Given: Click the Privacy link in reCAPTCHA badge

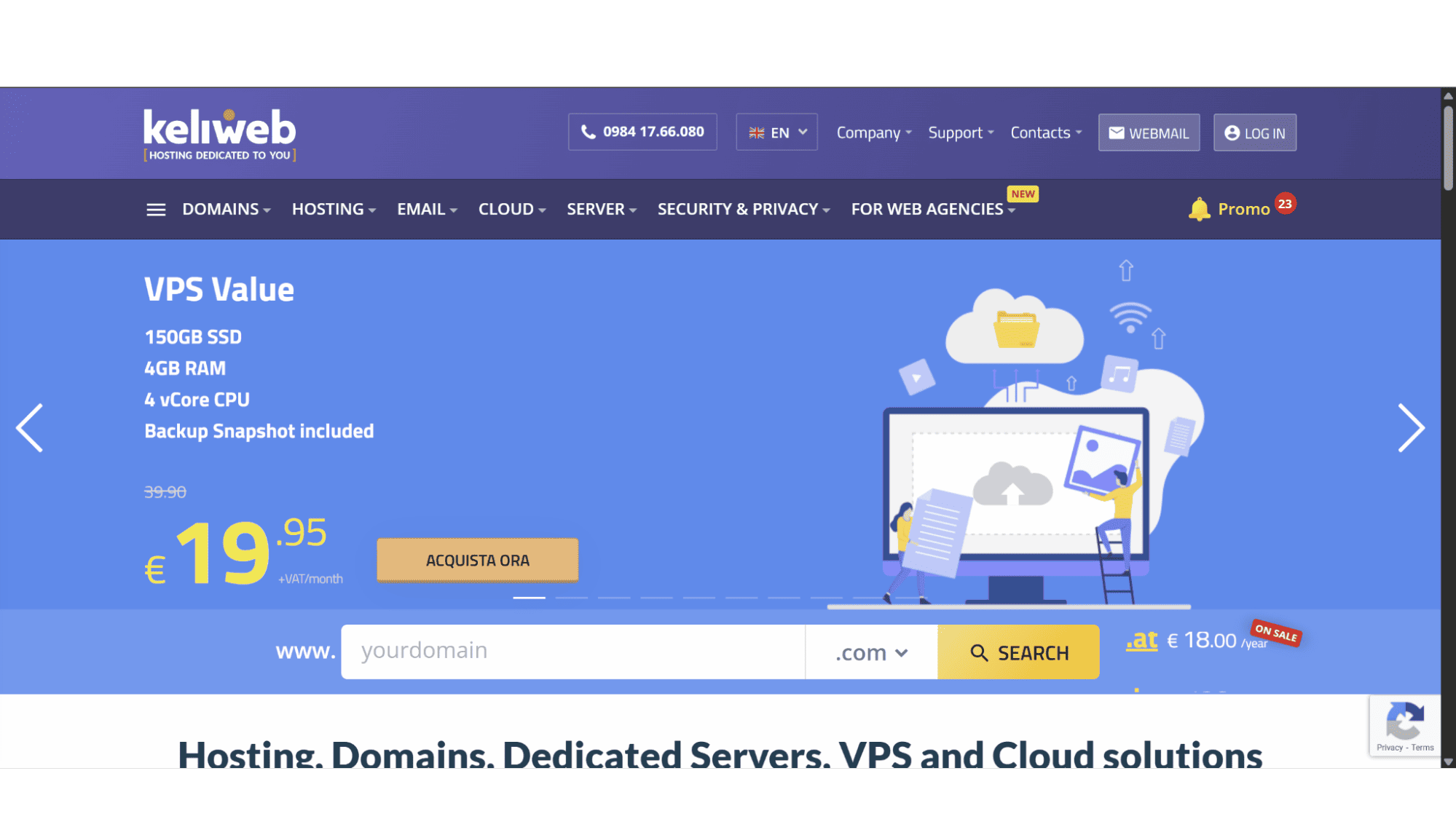Looking at the screenshot, I should click(1389, 748).
